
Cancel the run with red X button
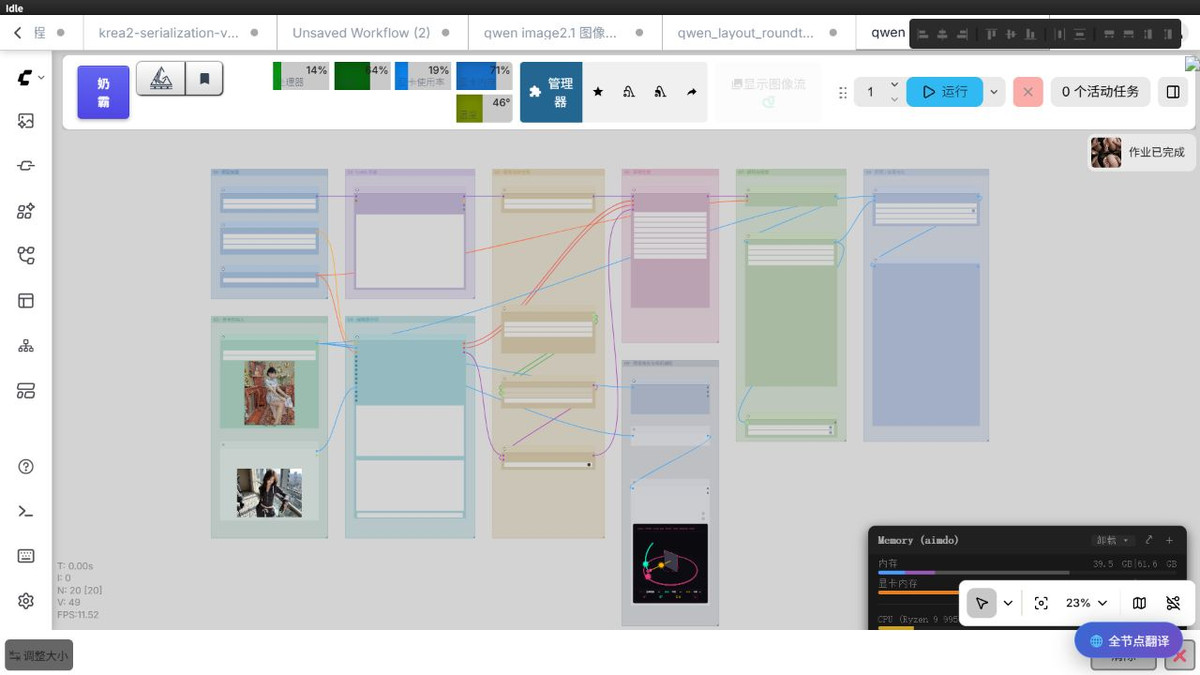click(x=1027, y=92)
